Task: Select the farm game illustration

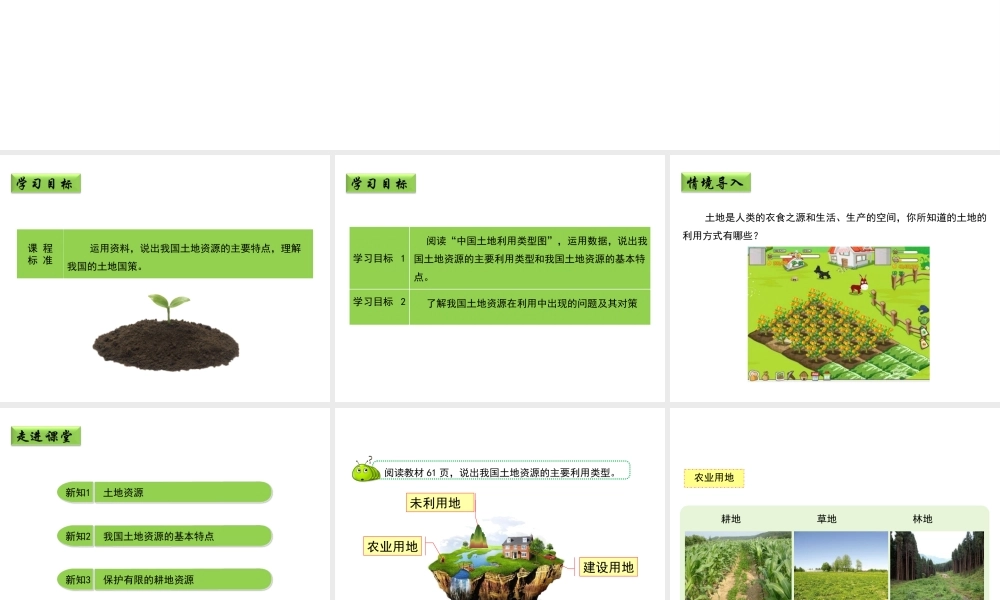Action: pos(839,314)
